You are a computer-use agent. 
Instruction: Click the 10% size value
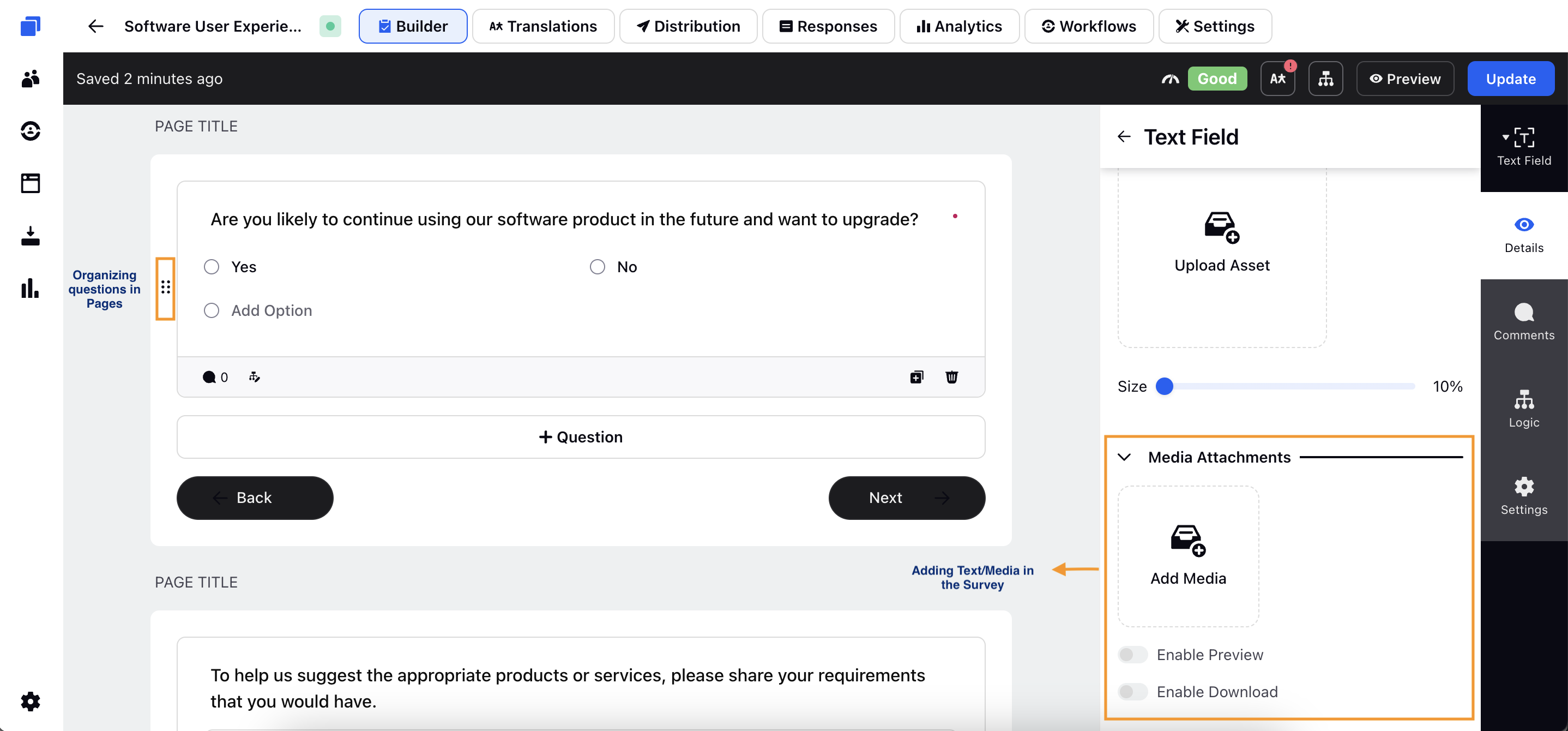tap(1448, 386)
